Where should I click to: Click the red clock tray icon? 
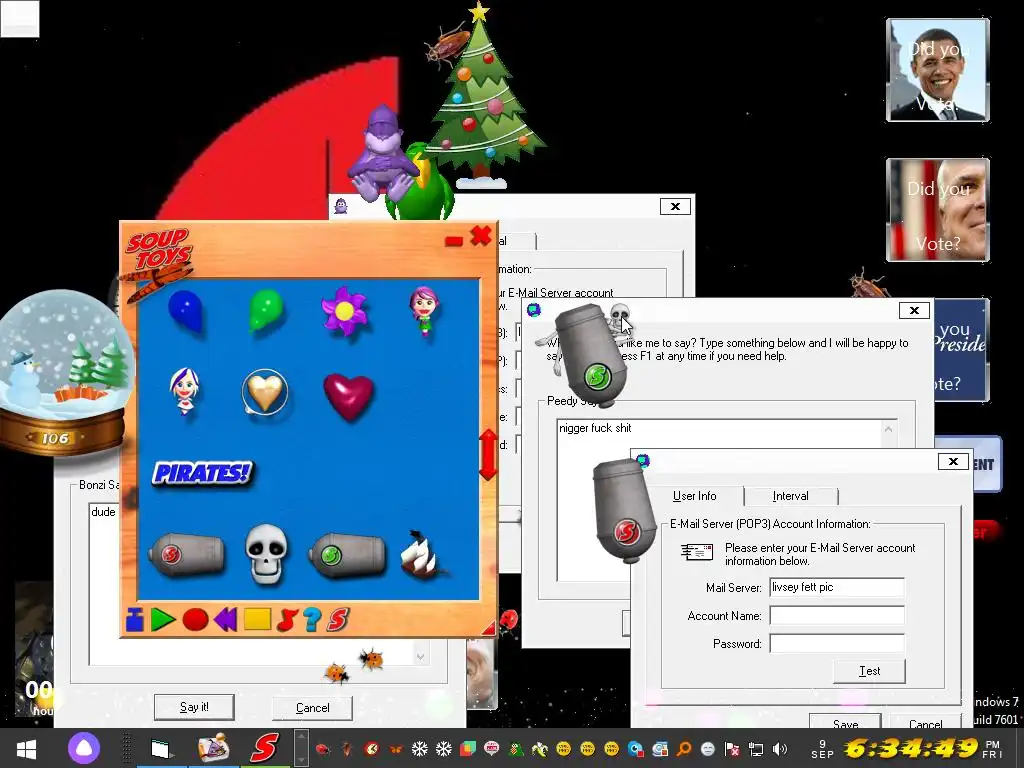(x=371, y=748)
